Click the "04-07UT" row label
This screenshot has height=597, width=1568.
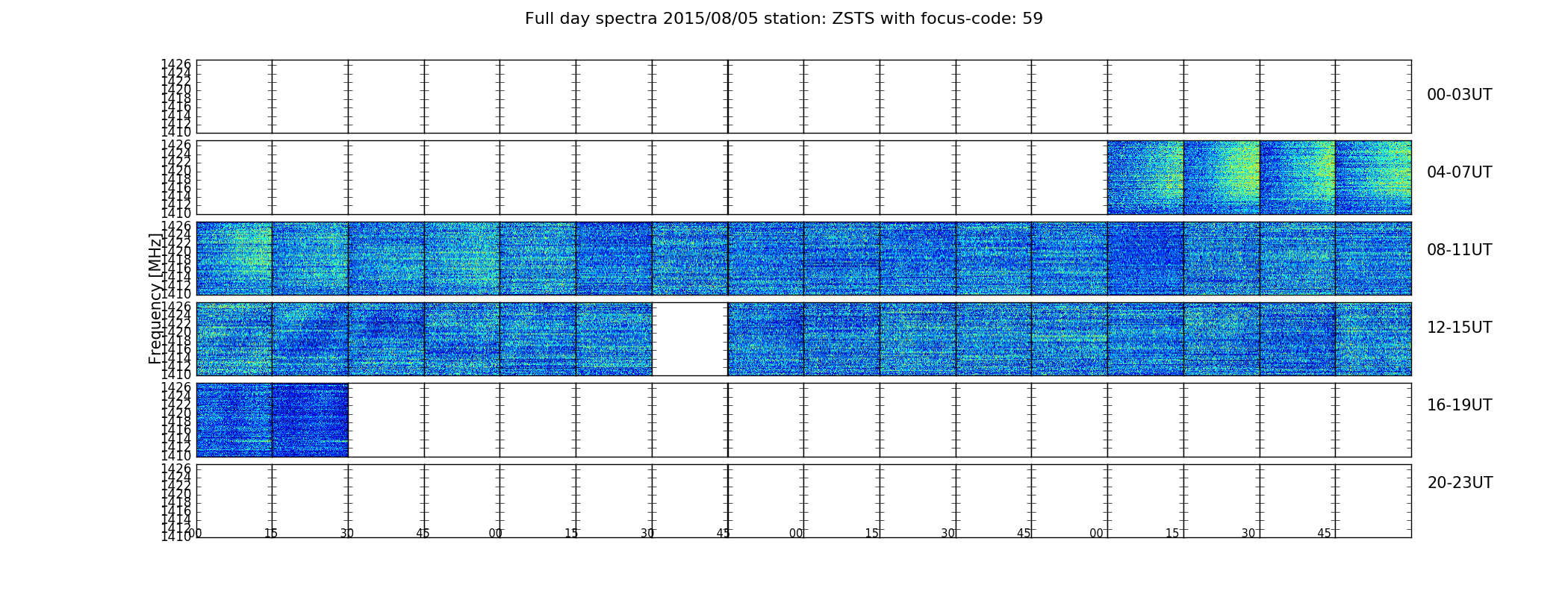point(1459,172)
